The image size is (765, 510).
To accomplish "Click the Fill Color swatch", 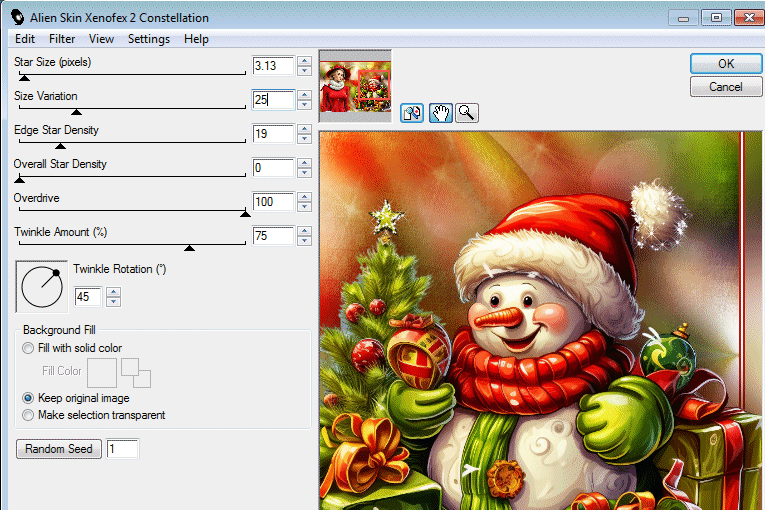I will coord(102,373).
